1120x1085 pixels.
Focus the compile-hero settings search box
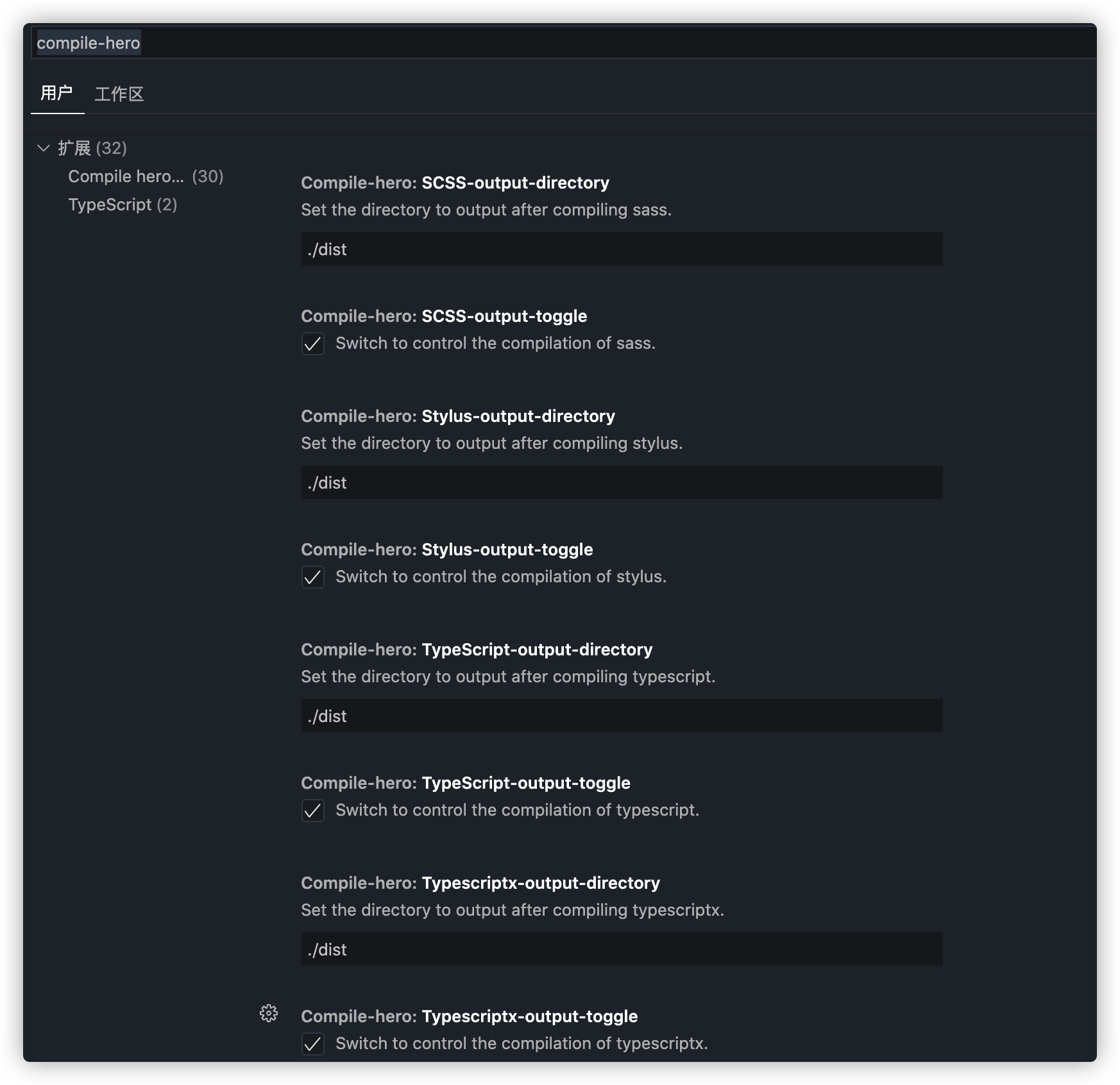click(563, 43)
